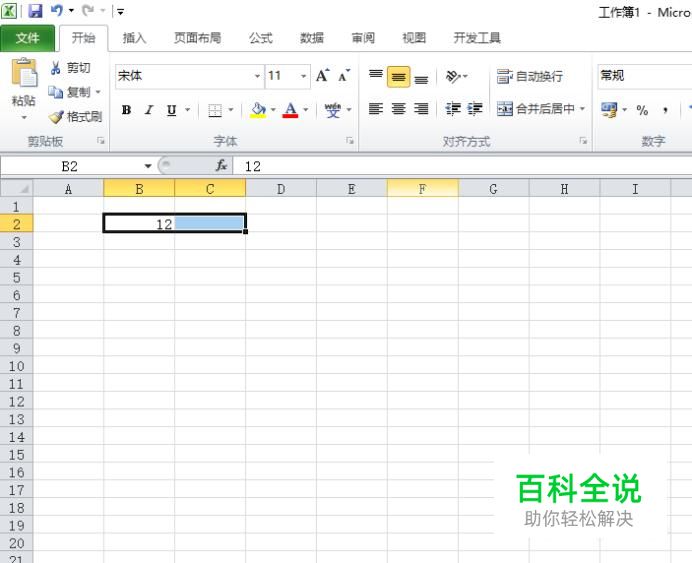This screenshot has width=692, height=563.
Task: Click Merge and Center (合并后居中)
Action: (536, 109)
